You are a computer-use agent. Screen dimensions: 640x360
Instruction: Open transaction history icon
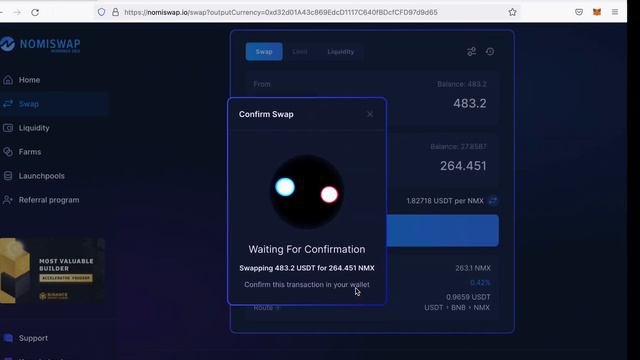(490, 51)
